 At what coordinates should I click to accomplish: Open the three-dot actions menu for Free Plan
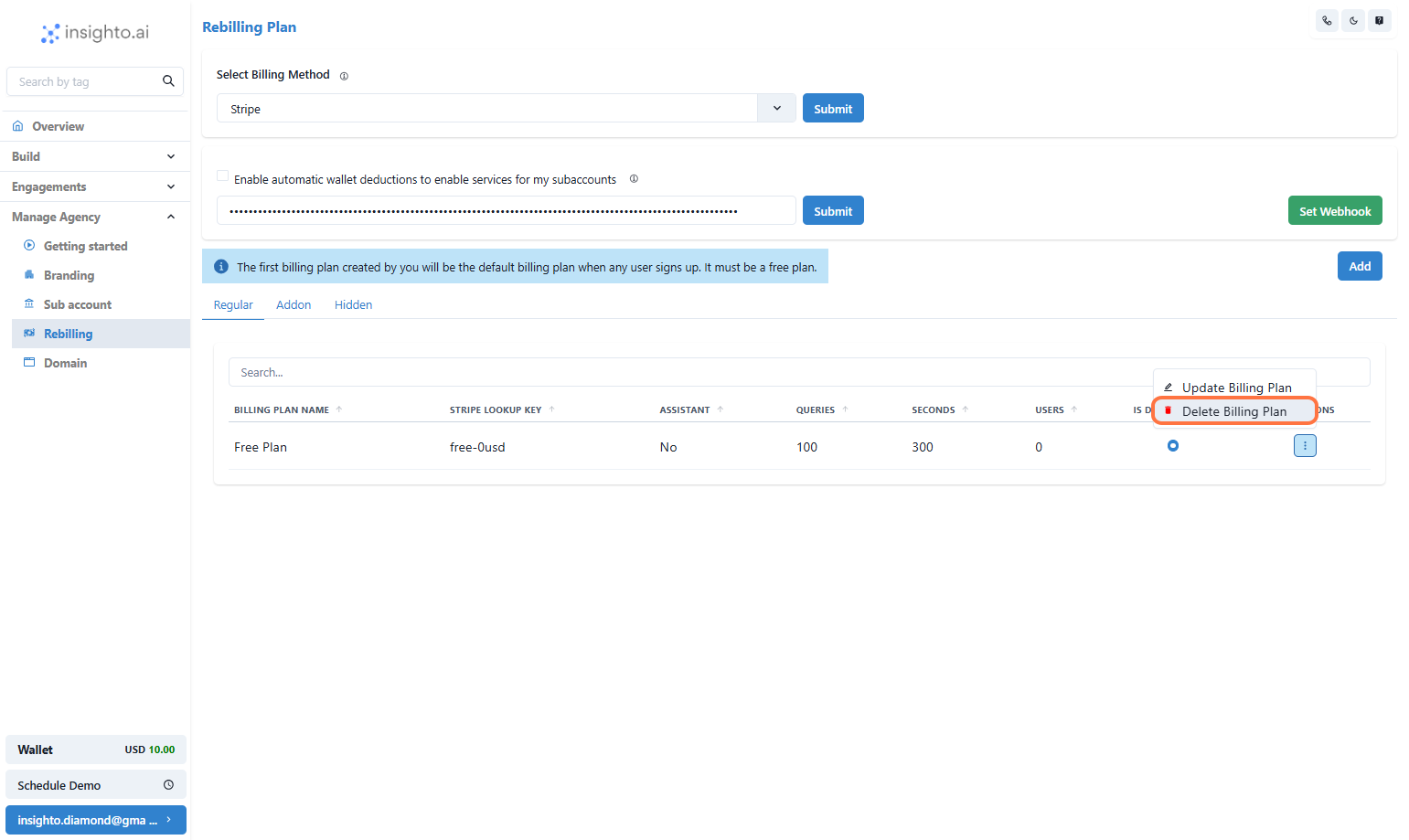[1305, 446]
